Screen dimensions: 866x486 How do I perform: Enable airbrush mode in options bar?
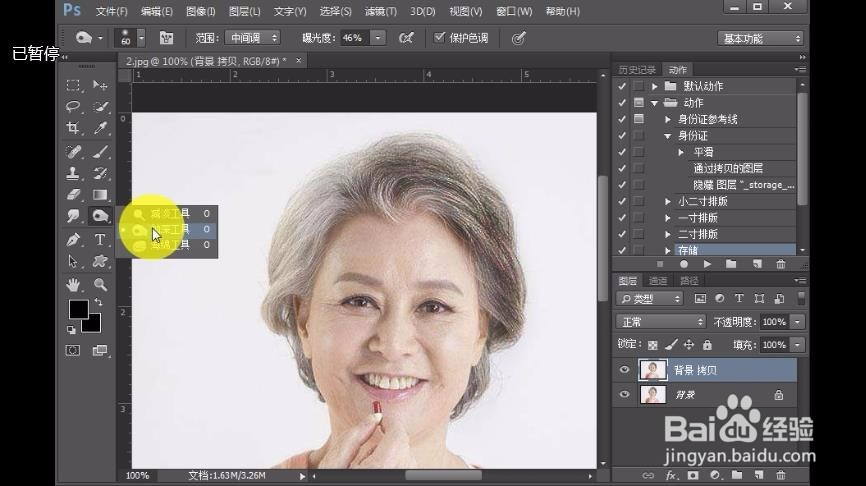pos(406,38)
